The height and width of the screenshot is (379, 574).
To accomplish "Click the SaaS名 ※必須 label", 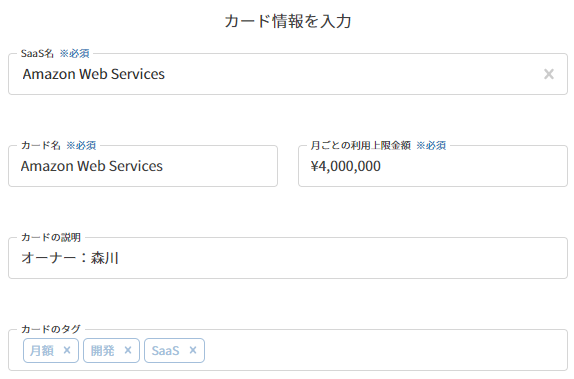I will click(x=55, y=53).
